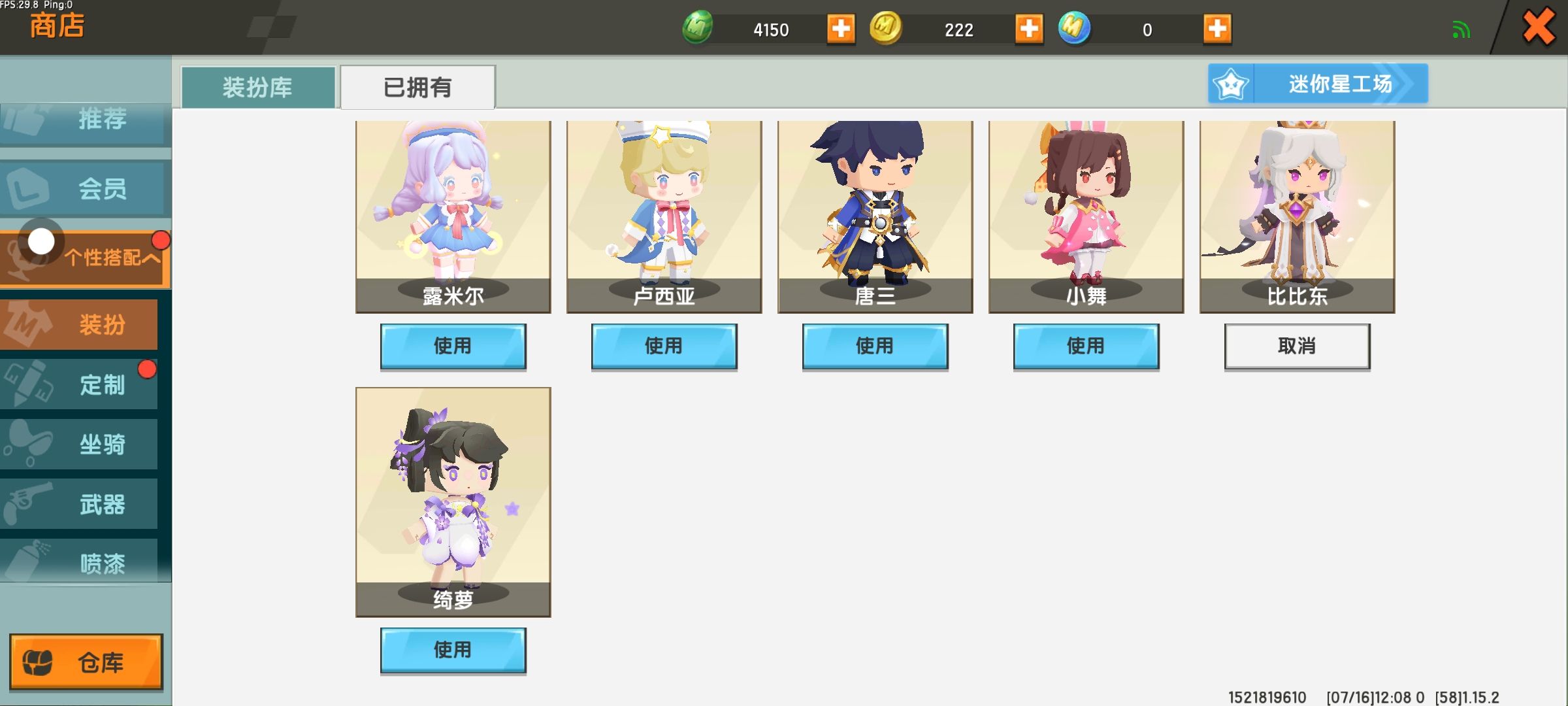Open the 武器 weapons category

tap(79, 504)
